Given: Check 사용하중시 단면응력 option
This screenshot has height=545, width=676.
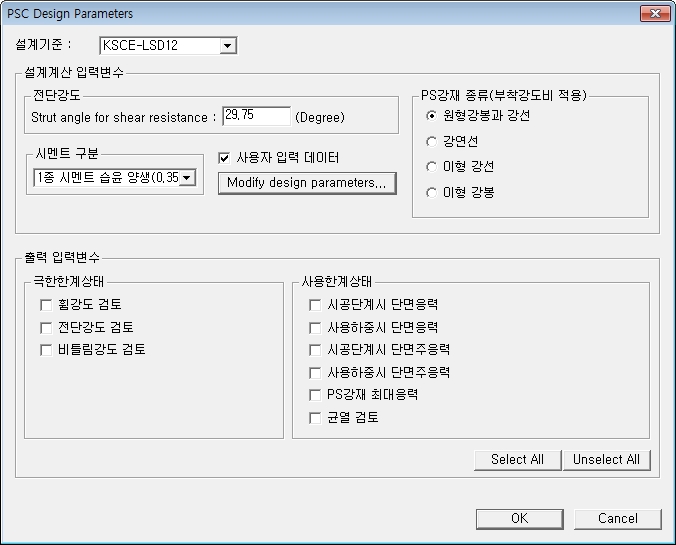Looking at the screenshot, I should (315, 328).
